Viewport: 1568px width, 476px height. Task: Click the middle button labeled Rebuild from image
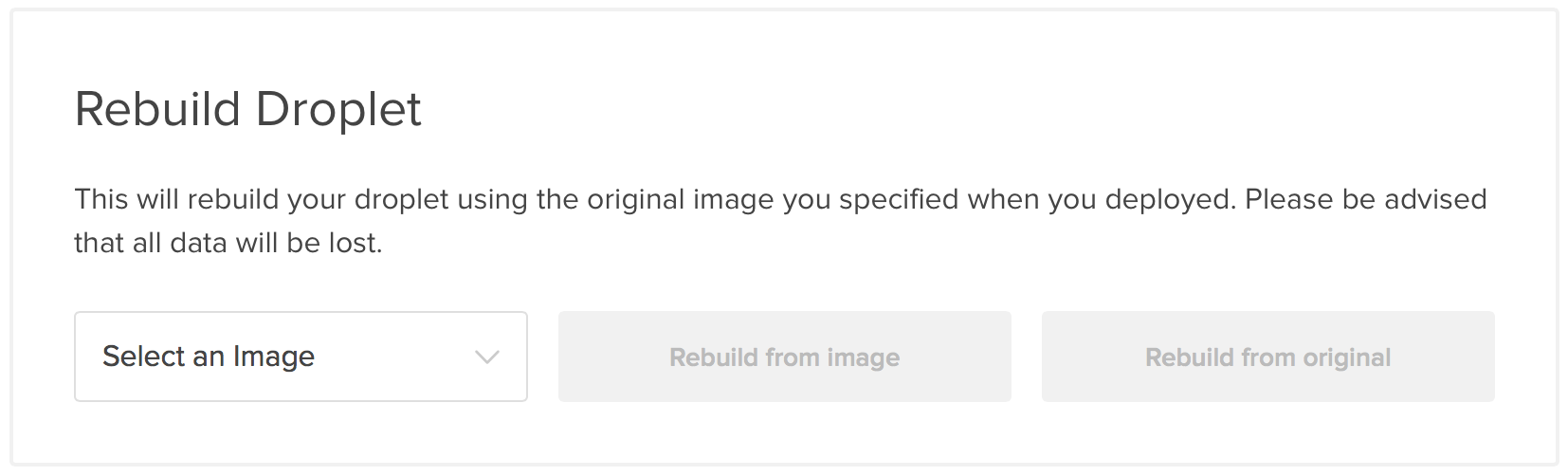784,357
